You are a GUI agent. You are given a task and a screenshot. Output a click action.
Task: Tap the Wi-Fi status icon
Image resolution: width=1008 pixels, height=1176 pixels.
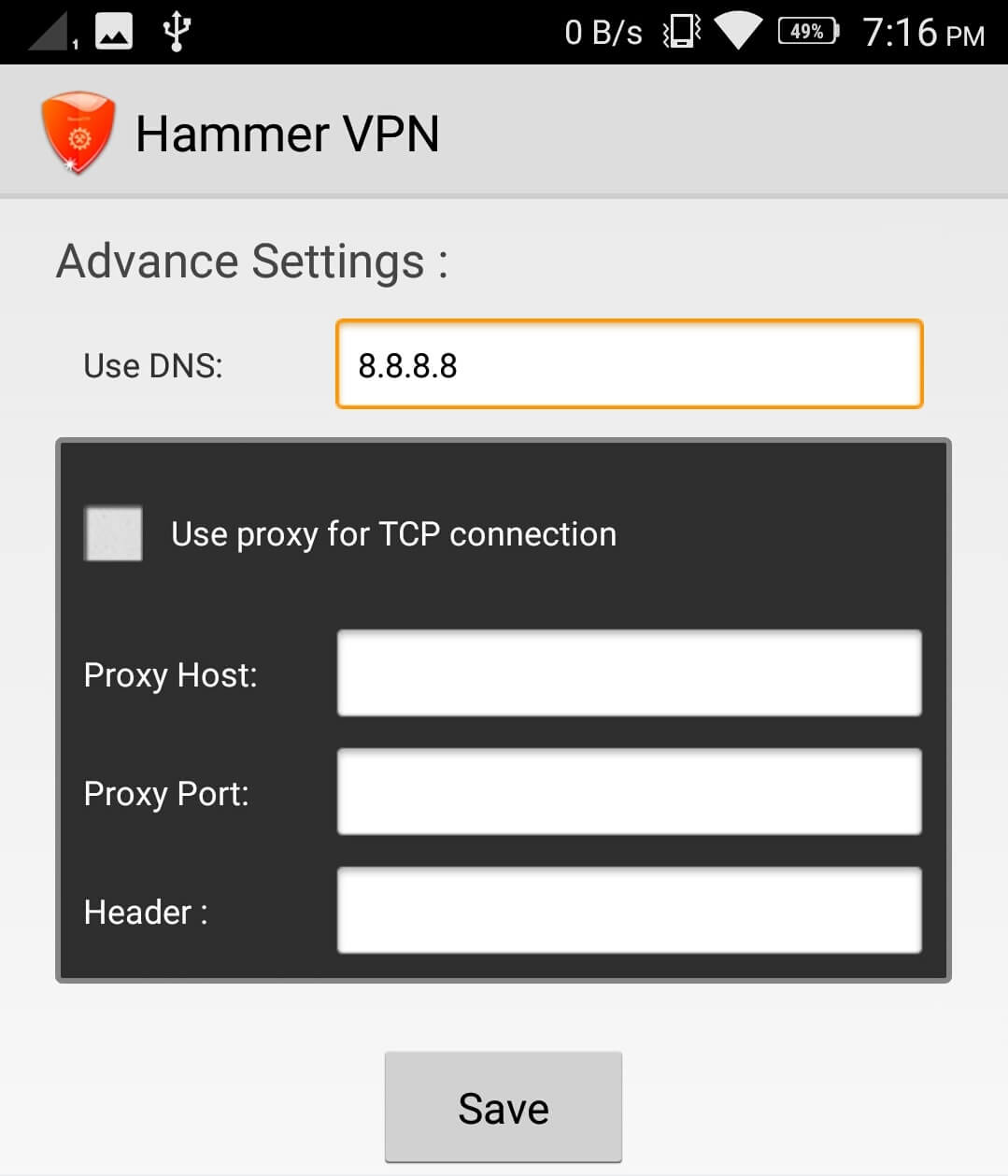[738, 32]
